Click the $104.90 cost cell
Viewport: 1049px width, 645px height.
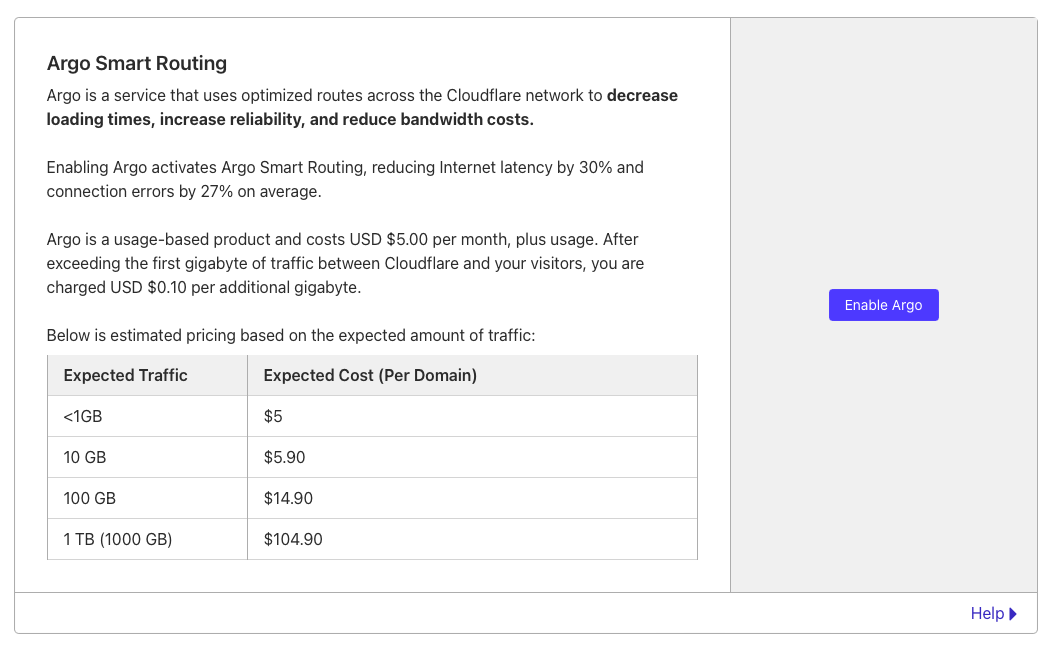tap(293, 539)
